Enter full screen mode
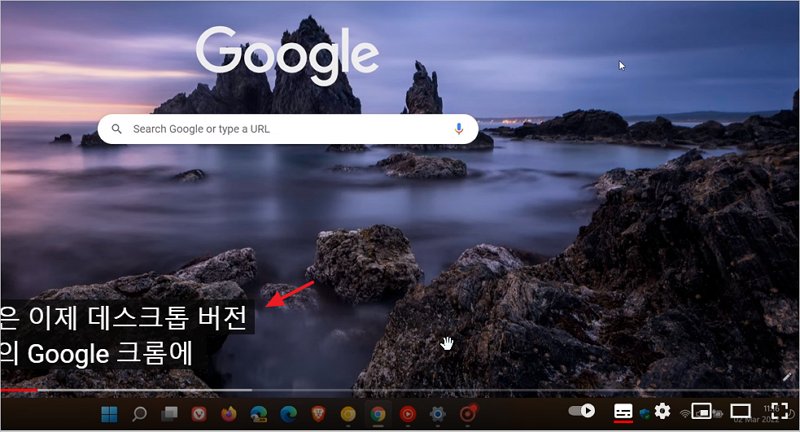This screenshot has height=432, width=800. 779,411
